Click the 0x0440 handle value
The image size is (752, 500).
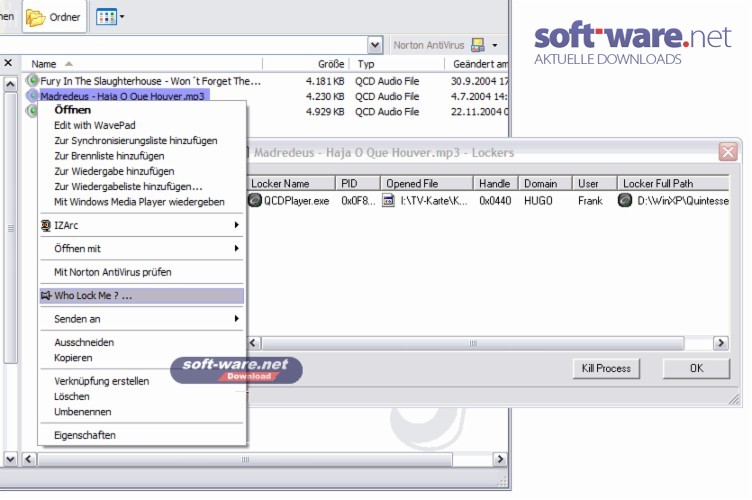pos(495,201)
